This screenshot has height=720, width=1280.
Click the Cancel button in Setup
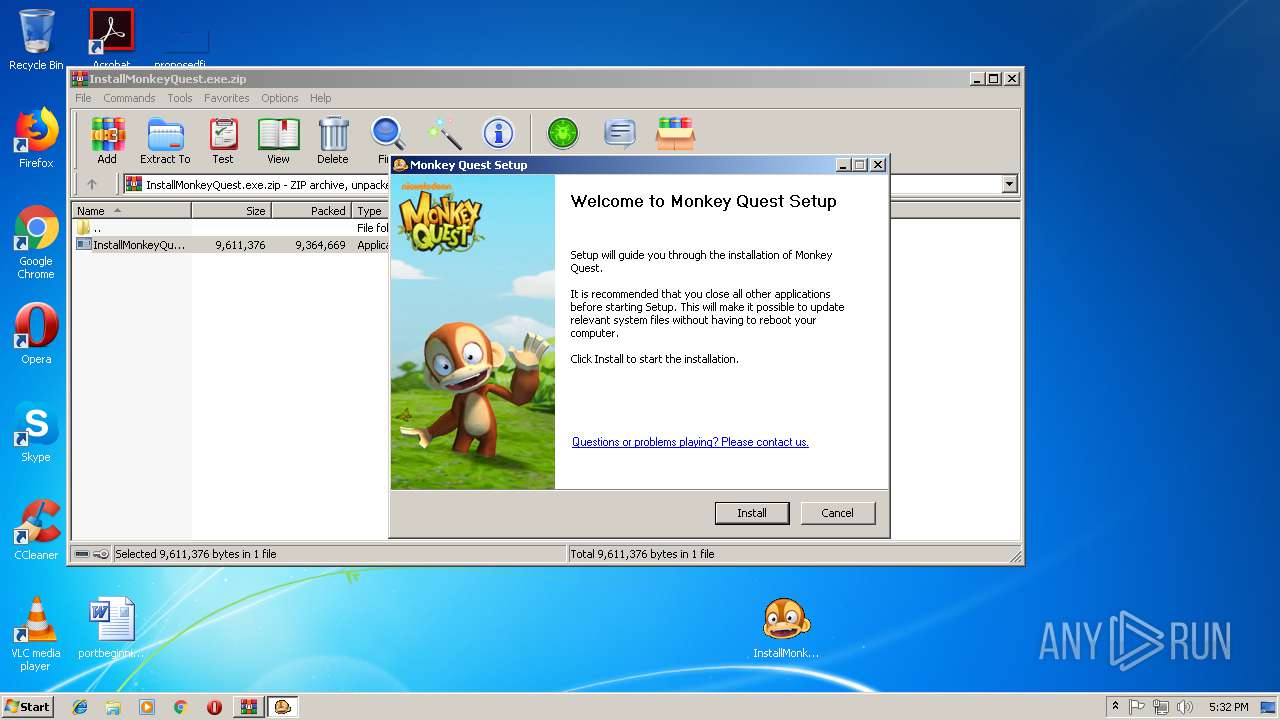pyautogui.click(x=837, y=513)
